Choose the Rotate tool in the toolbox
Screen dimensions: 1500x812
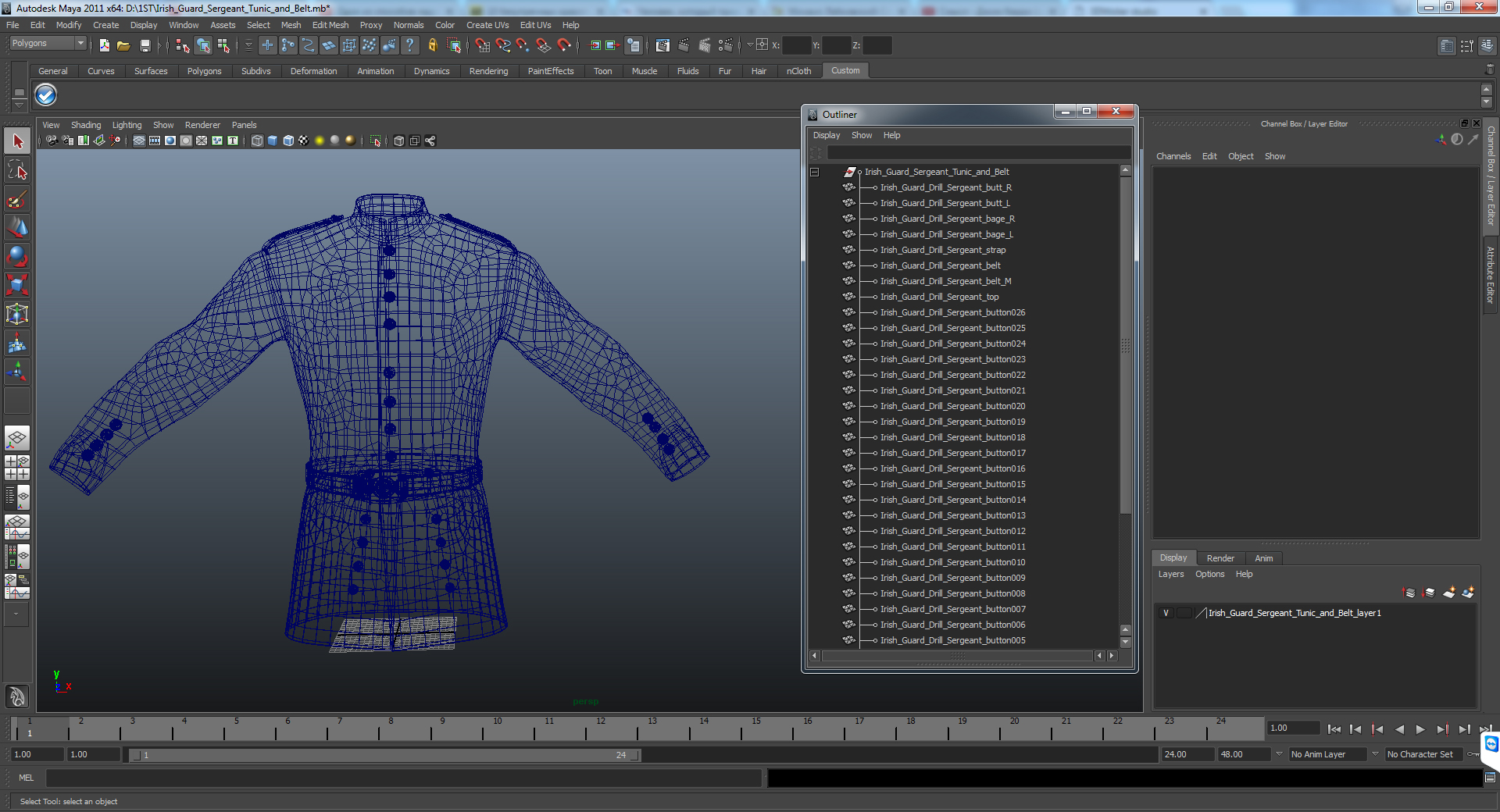click(17, 256)
